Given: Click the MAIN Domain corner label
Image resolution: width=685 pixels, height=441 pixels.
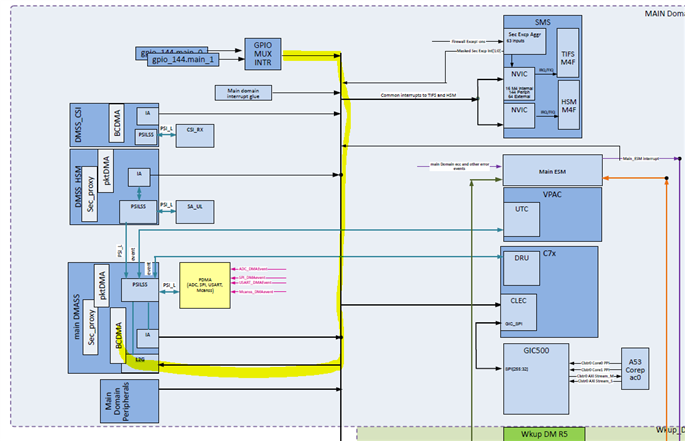Looking at the screenshot, I should (664, 14).
